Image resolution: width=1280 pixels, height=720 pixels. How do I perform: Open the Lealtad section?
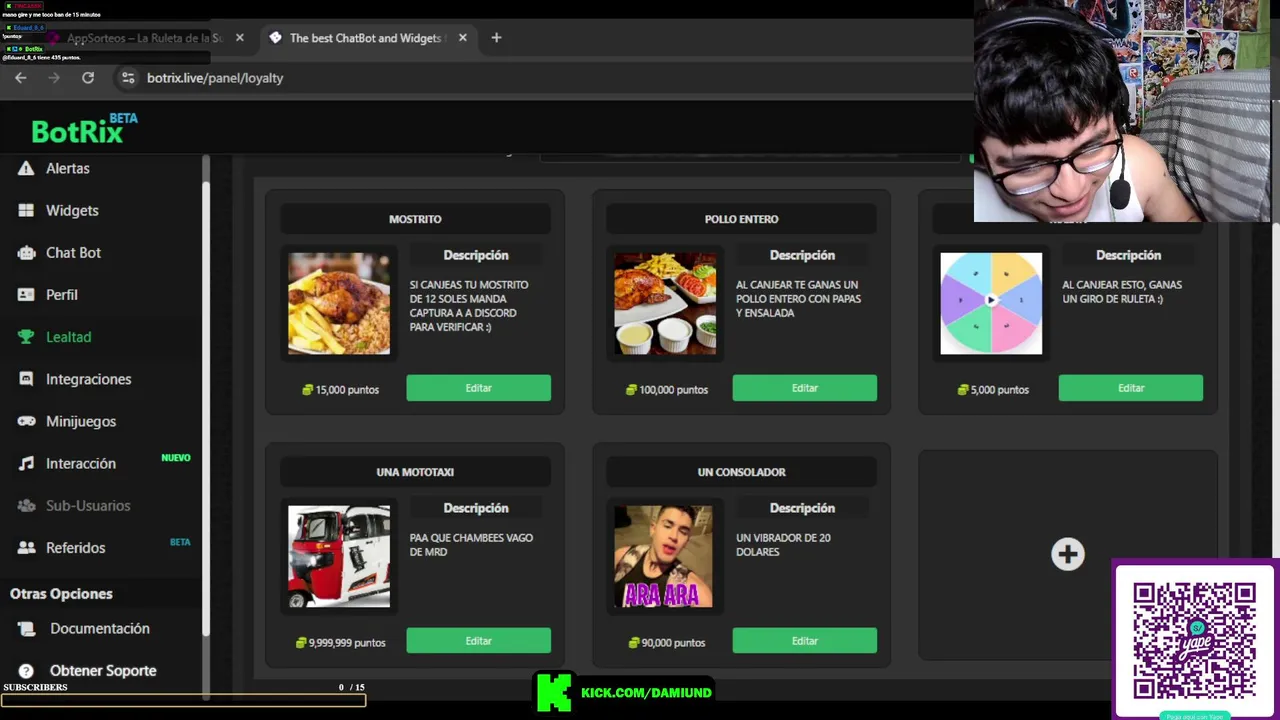click(x=68, y=337)
